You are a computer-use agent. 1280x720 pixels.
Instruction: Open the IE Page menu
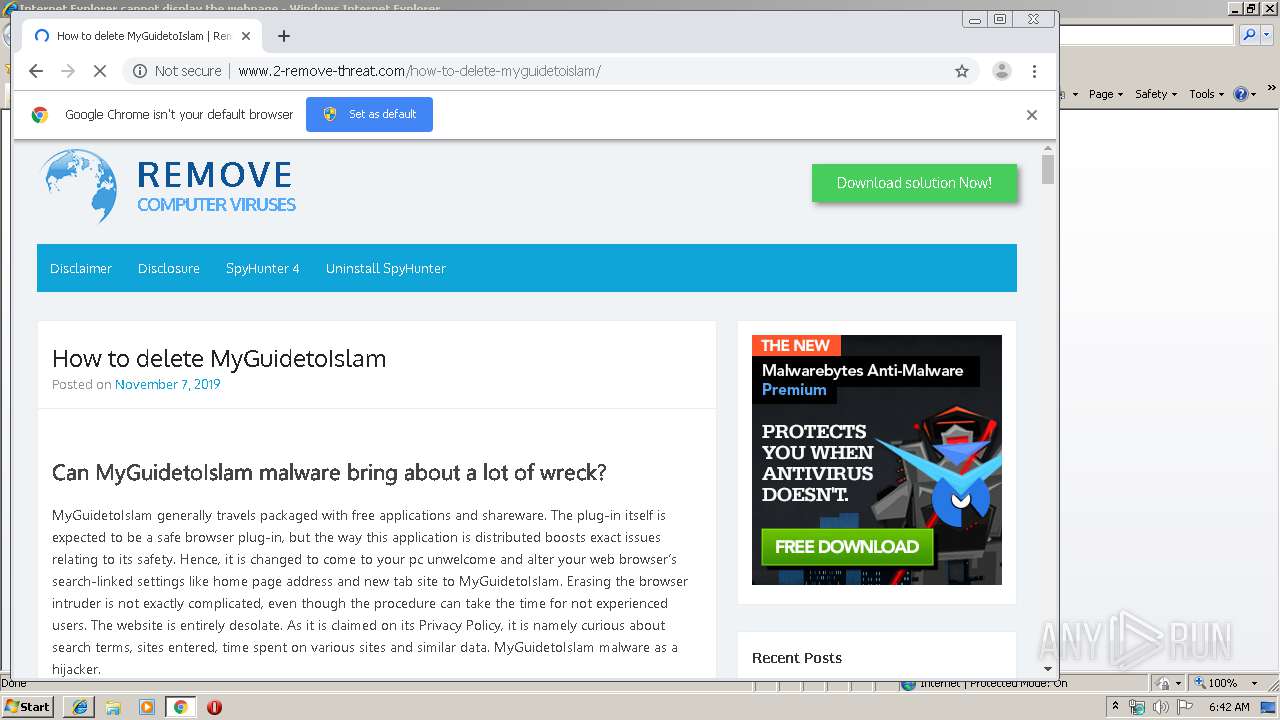click(x=1105, y=94)
